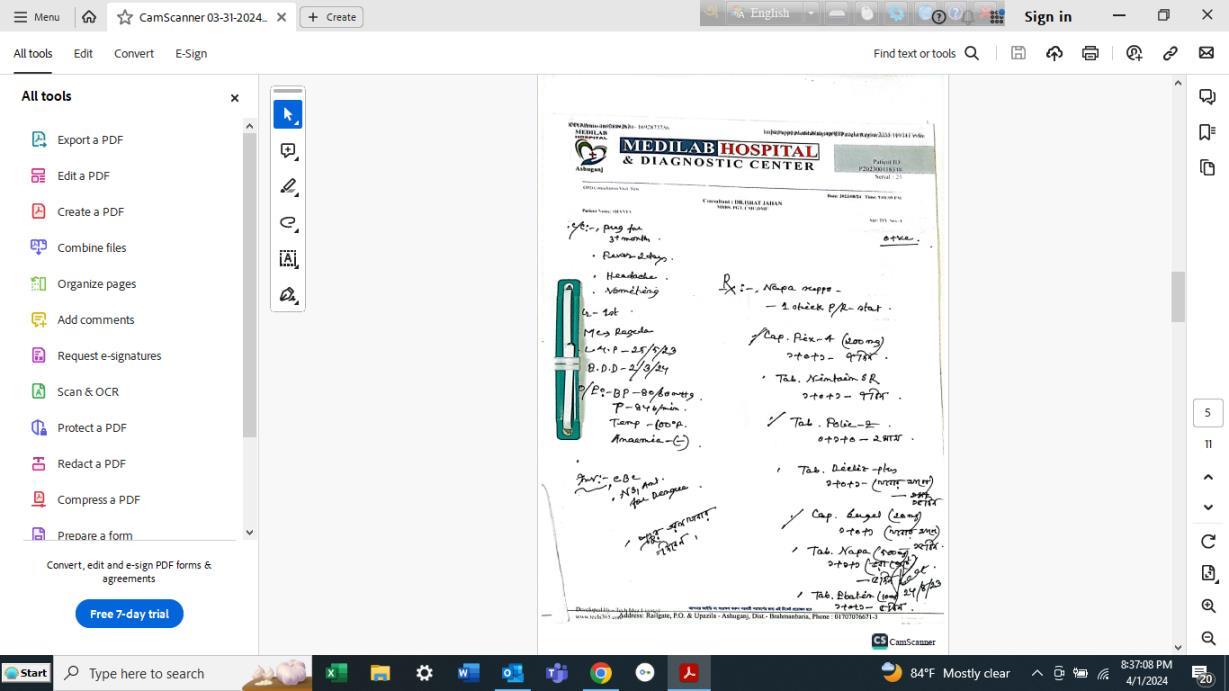Go to the Acrobat home icon
The height and width of the screenshot is (691, 1229).
click(x=89, y=17)
